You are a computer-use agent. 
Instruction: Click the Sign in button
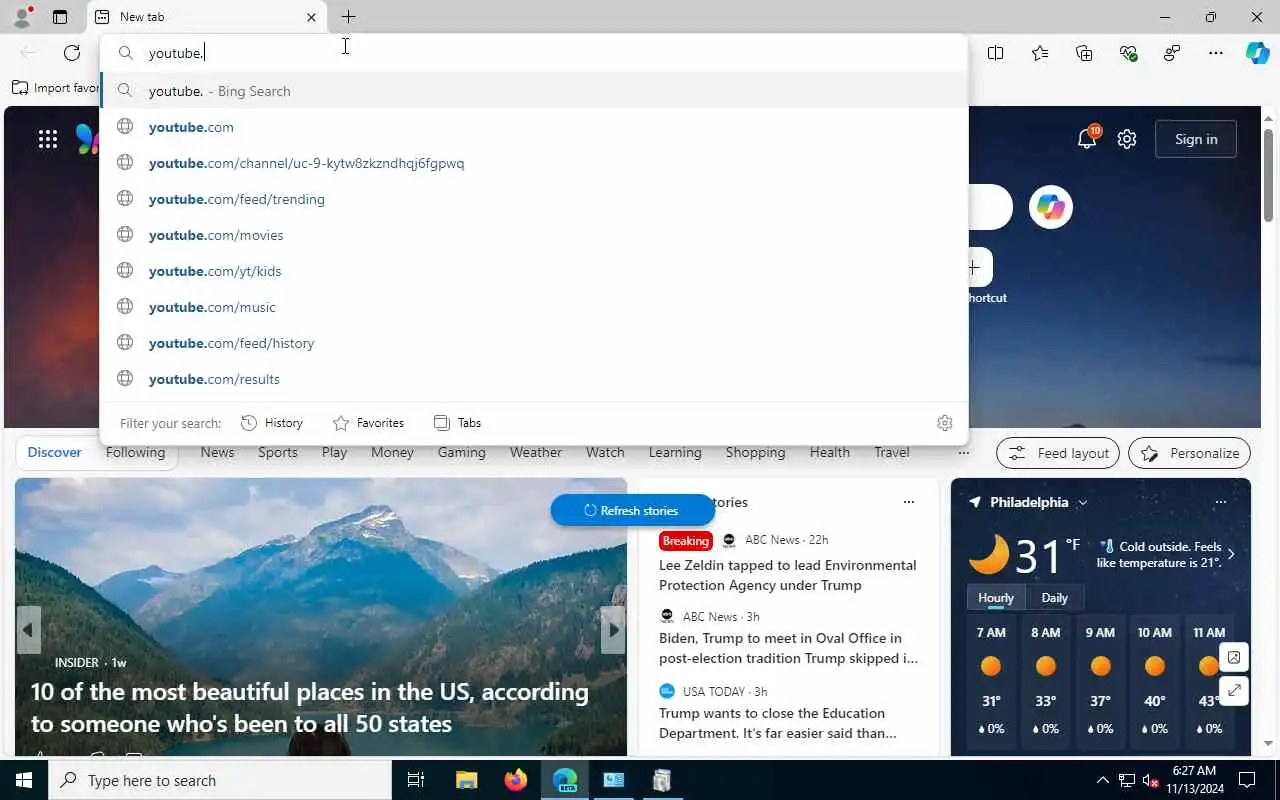coord(1196,139)
